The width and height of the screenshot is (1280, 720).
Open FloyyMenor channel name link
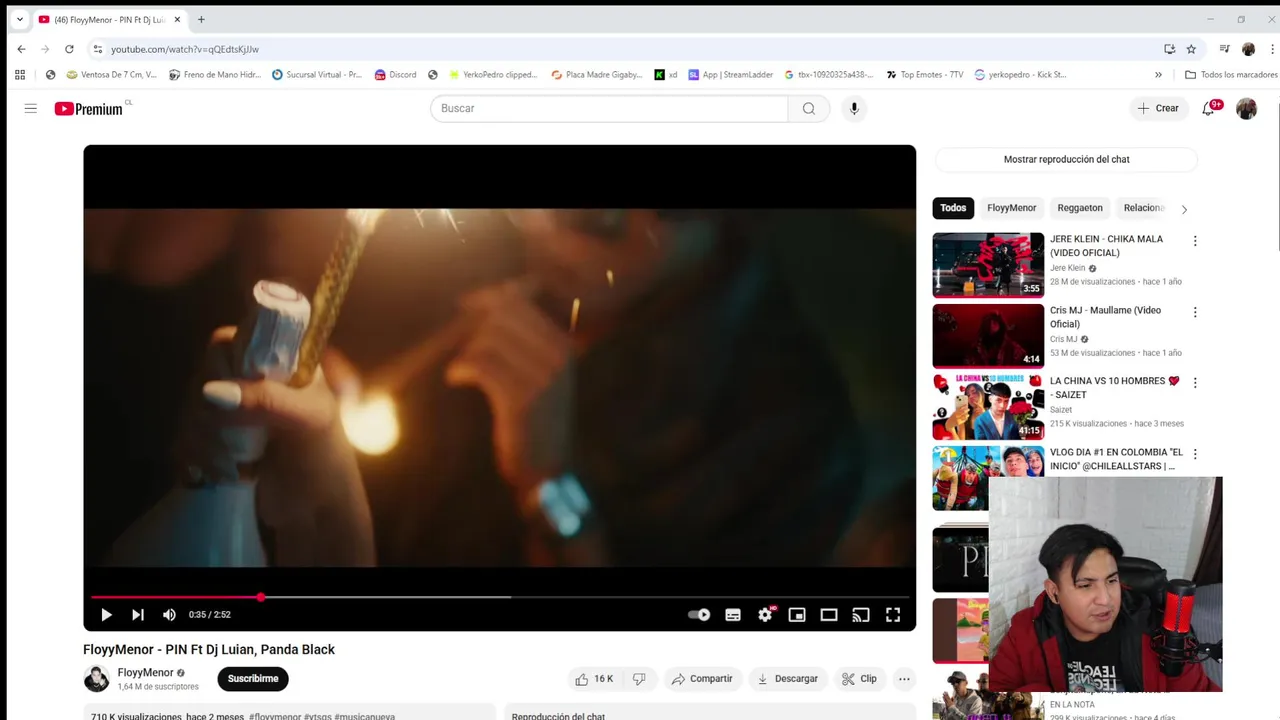point(145,673)
